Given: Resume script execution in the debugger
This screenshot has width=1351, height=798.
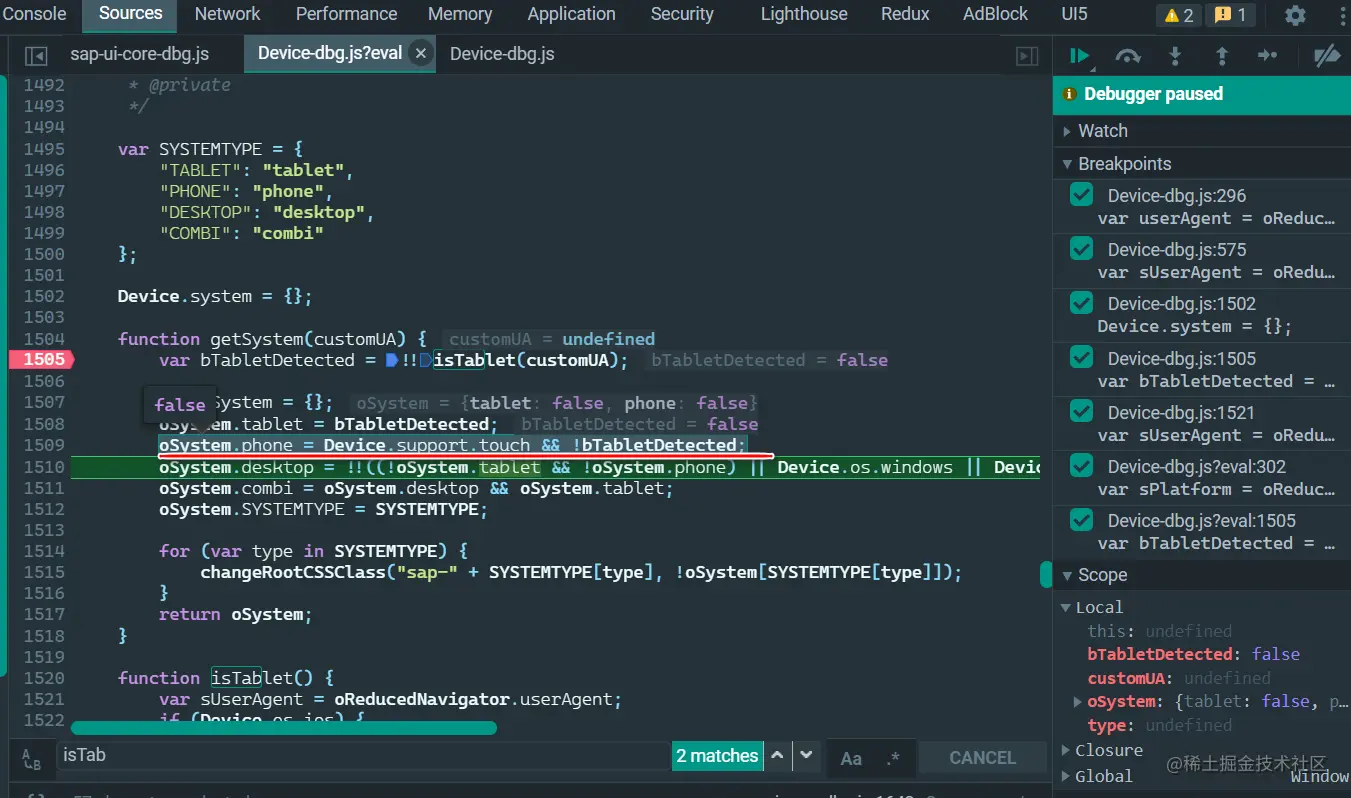Looking at the screenshot, I should [x=1079, y=56].
